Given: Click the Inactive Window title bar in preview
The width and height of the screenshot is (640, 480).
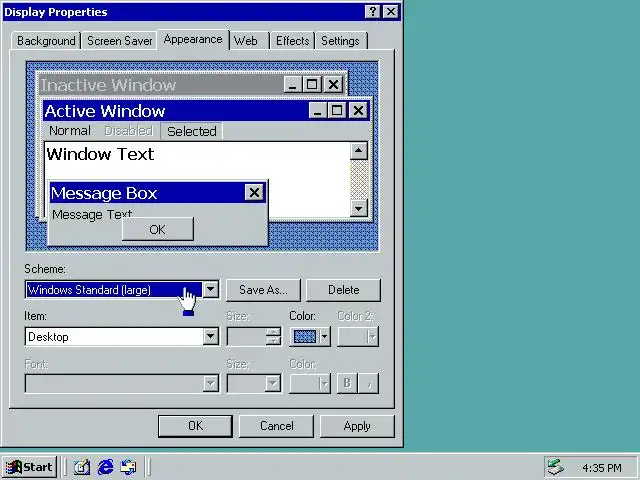Looking at the screenshot, I should tap(161, 85).
